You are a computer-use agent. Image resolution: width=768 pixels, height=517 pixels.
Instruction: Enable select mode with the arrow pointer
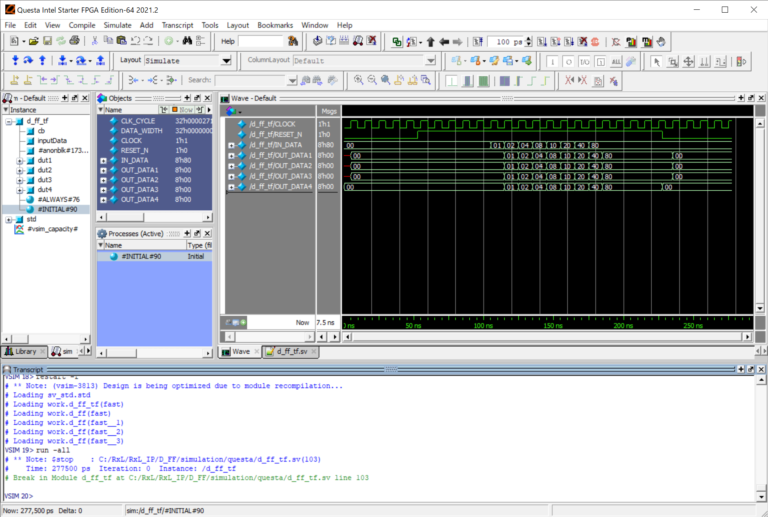[x=656, y=61]
